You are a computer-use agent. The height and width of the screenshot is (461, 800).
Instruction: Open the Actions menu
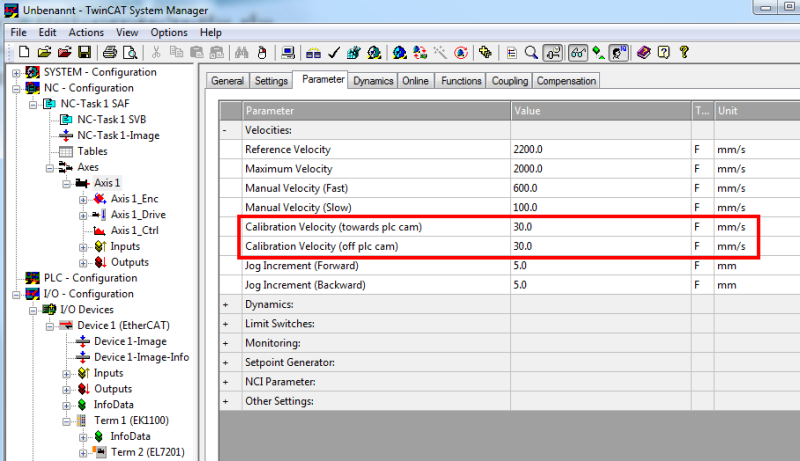(86, 32)
